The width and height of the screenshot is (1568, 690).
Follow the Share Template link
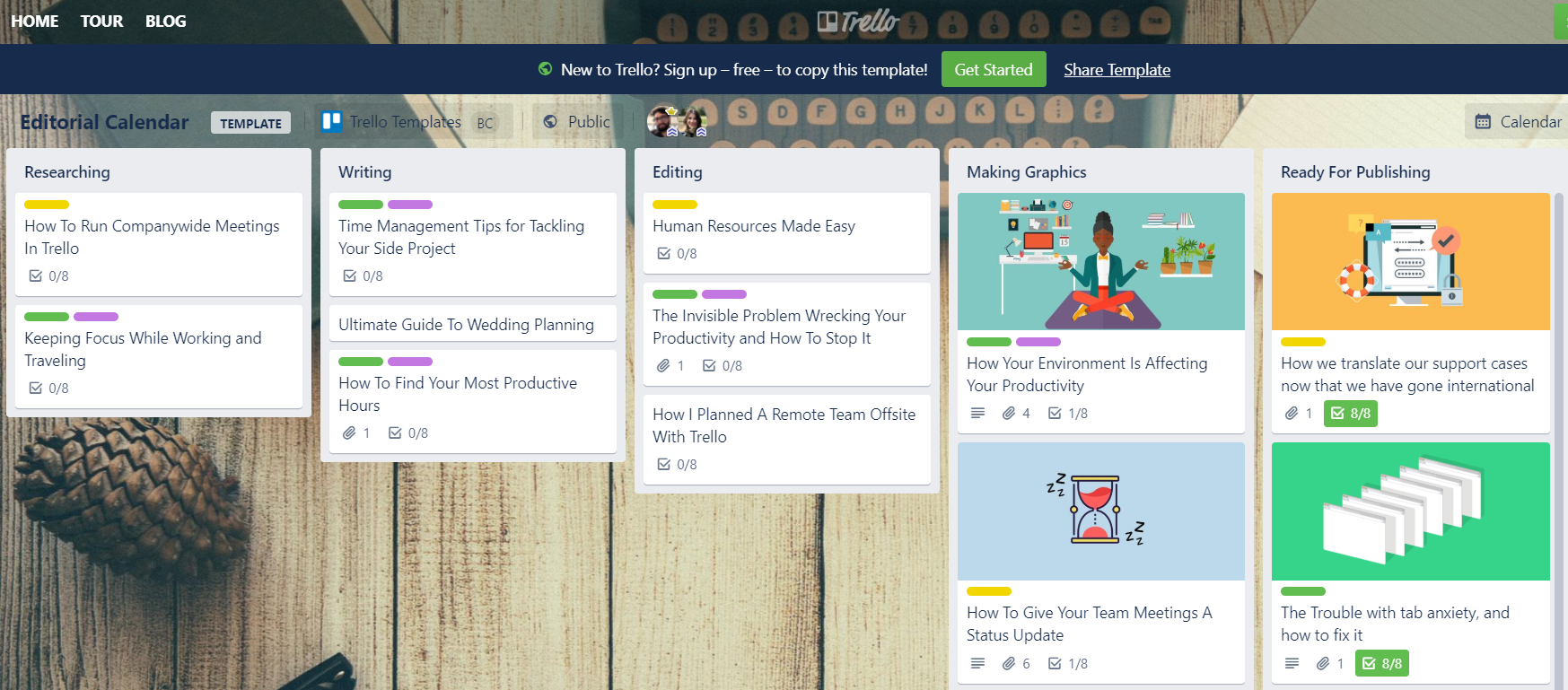coord(1117,70)
